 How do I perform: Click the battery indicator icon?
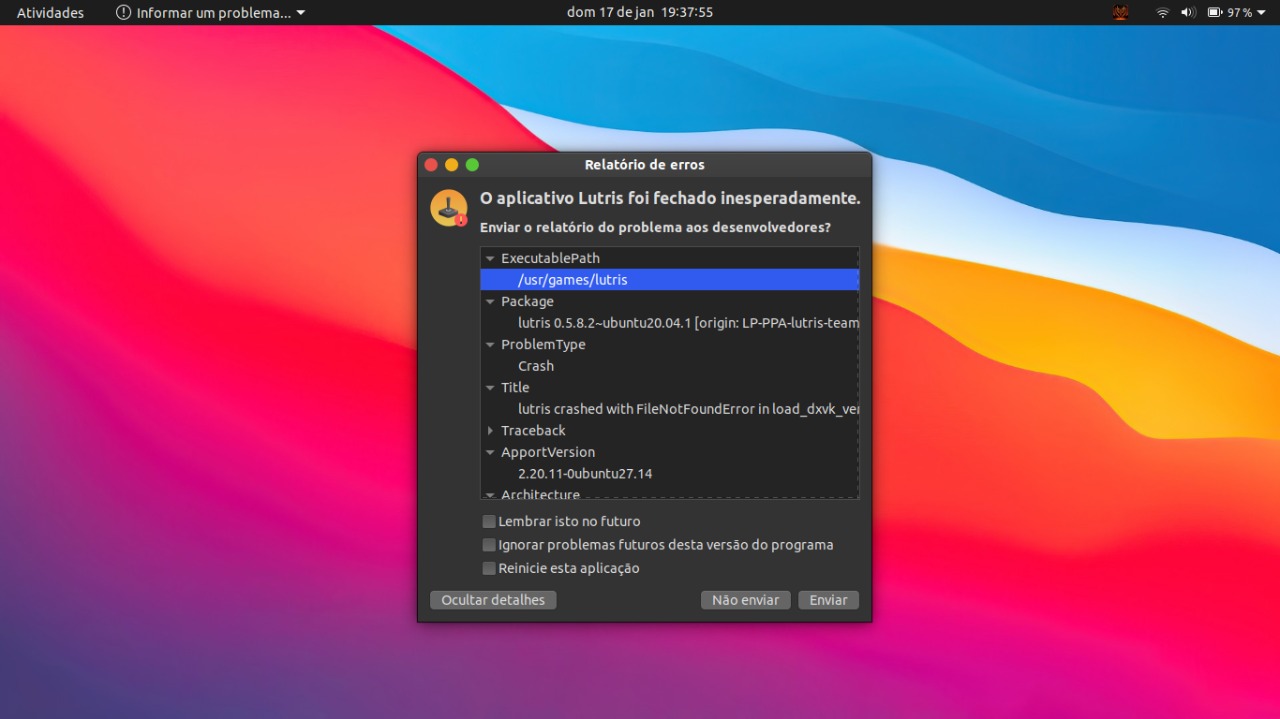[1215, 13]
